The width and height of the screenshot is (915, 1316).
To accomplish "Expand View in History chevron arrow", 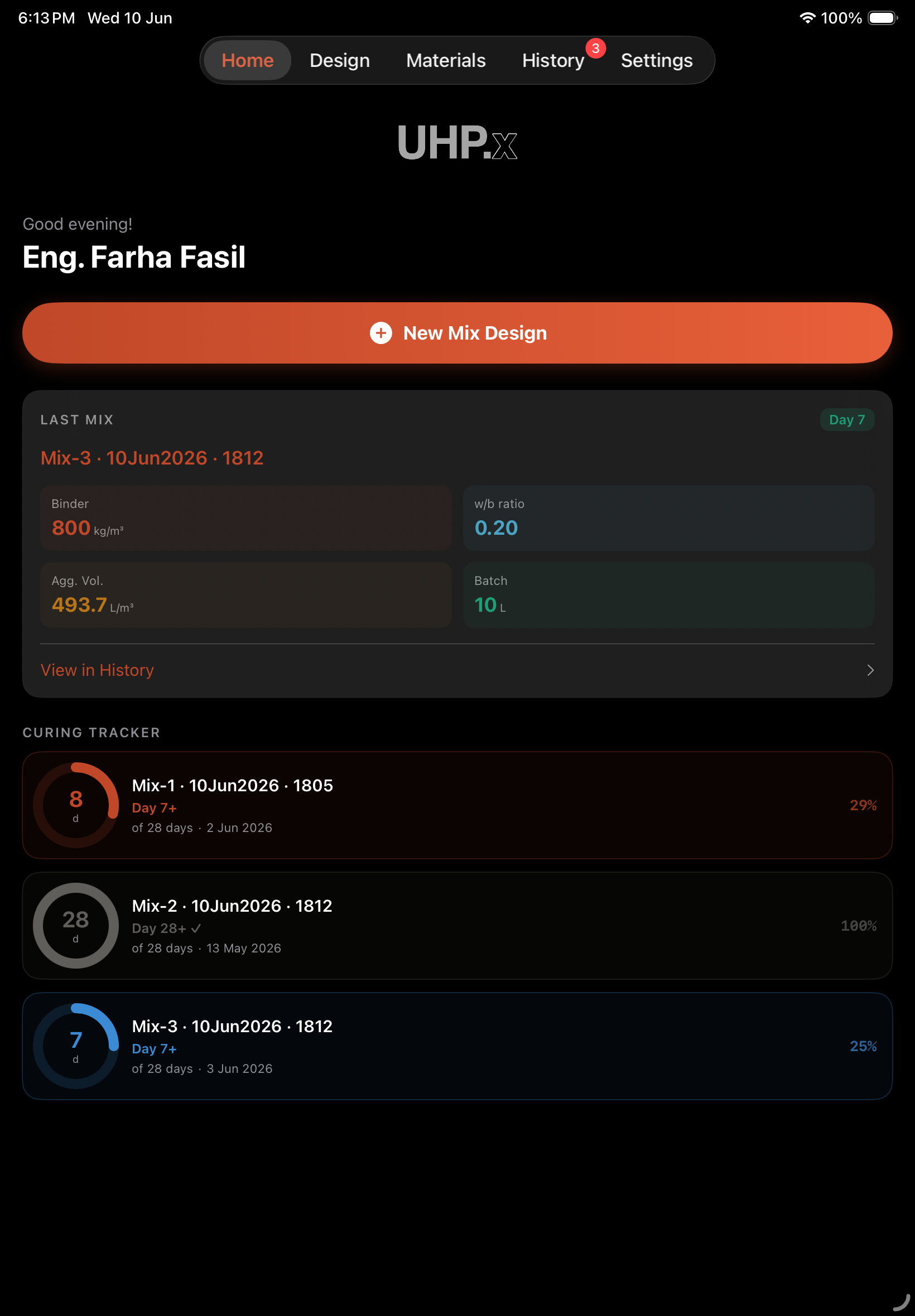I will [x=870, y=670].
